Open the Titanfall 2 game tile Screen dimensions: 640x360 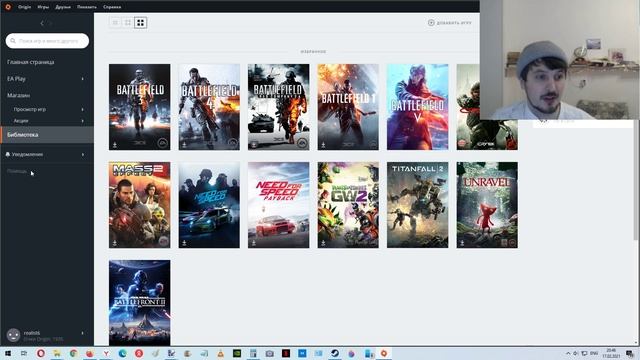418,205
